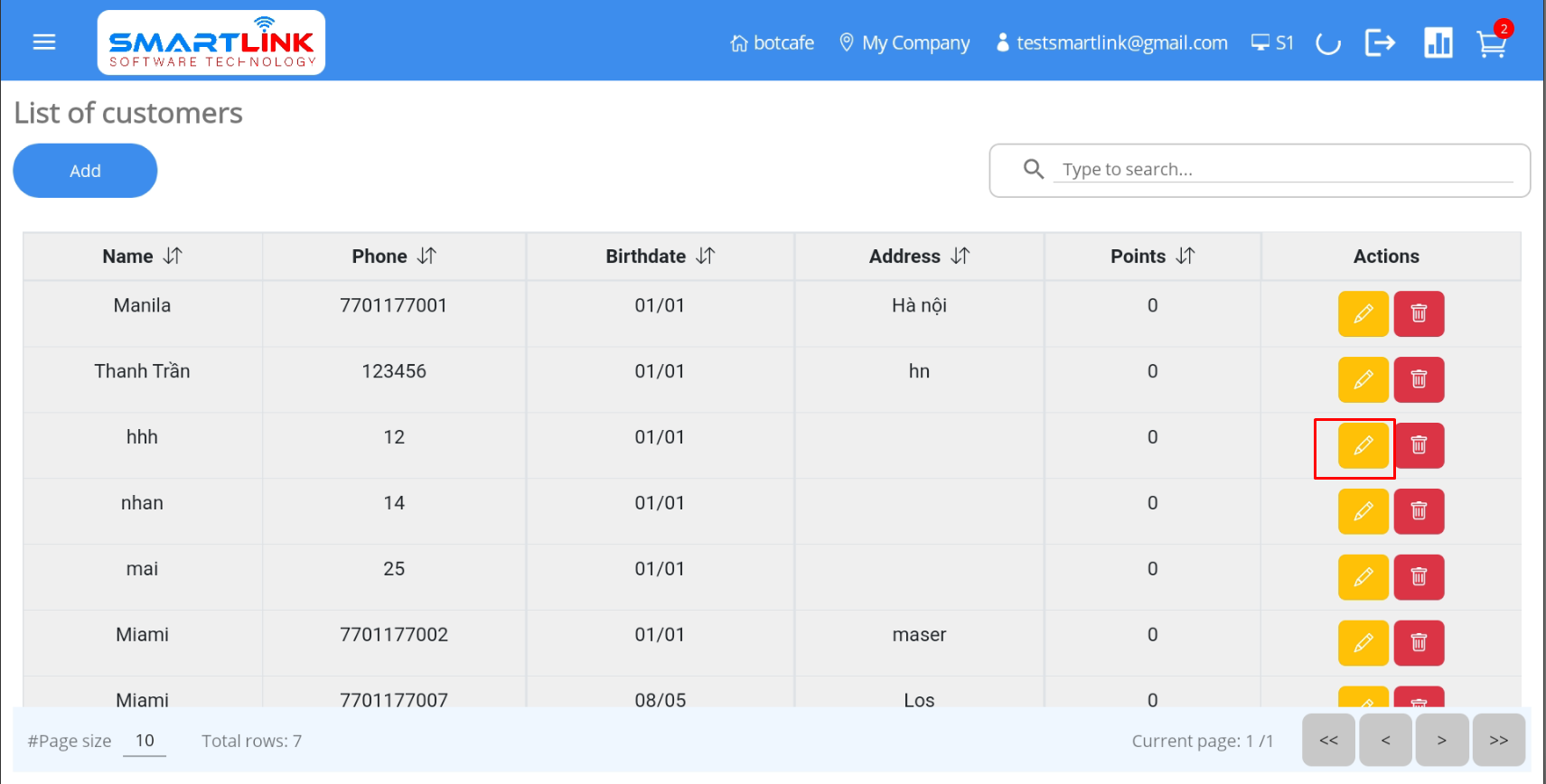The width and height of the screenshot is (1546, 784).
Task: Click the logout icon in header
Action: coord(1380,42)
